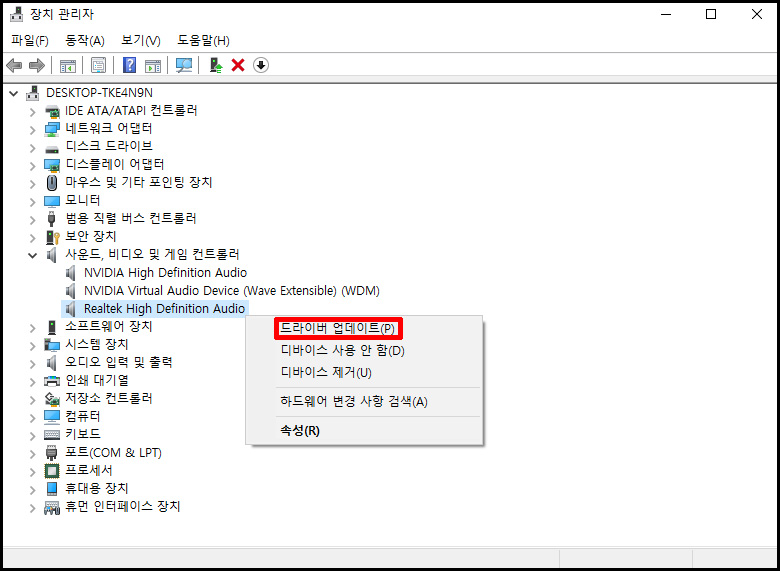Choose 디바이스 사용 안 함(D) in context menu
Screen dimensions: 780x571
click(x=365, y=351)
